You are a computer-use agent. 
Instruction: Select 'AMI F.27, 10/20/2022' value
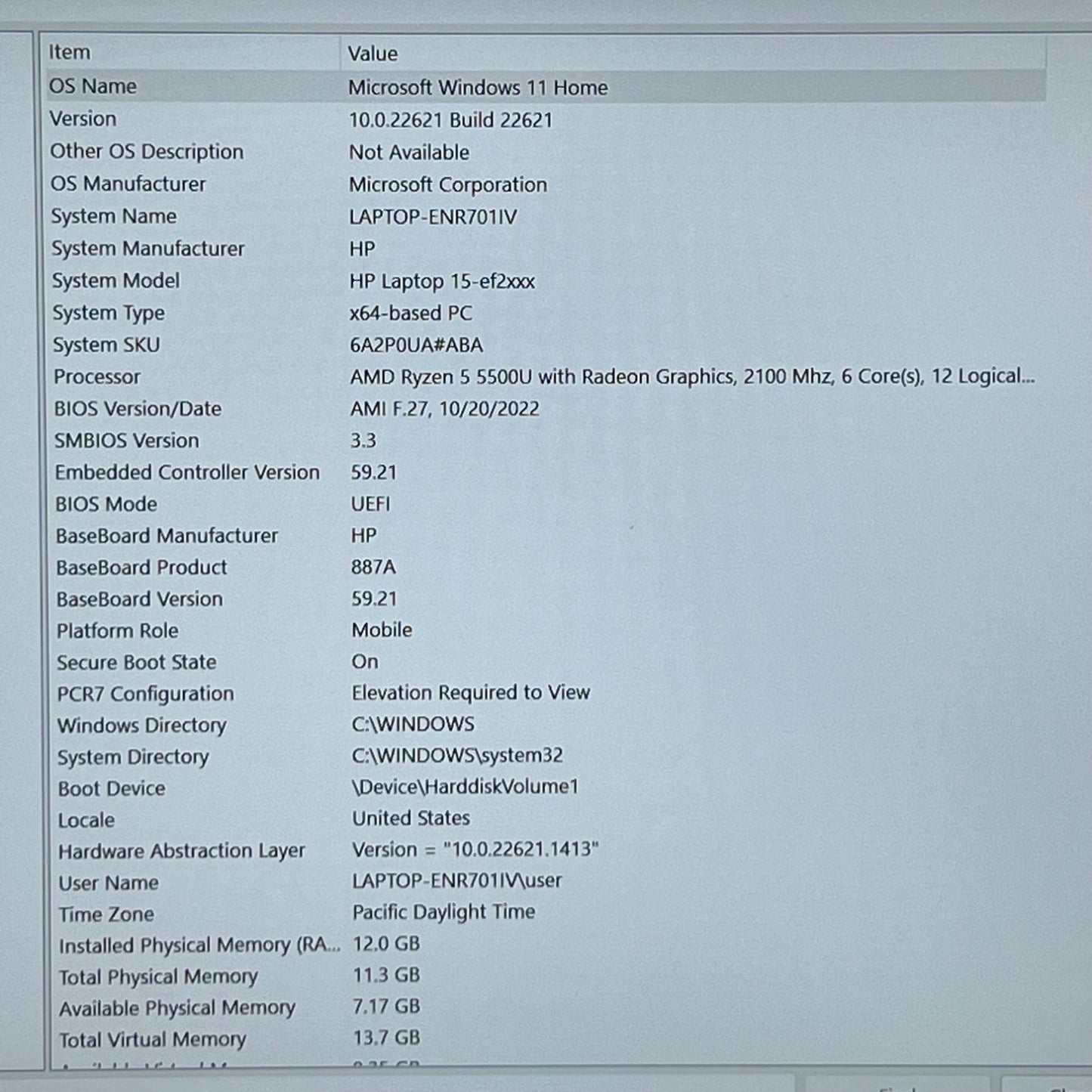[445, 410]
